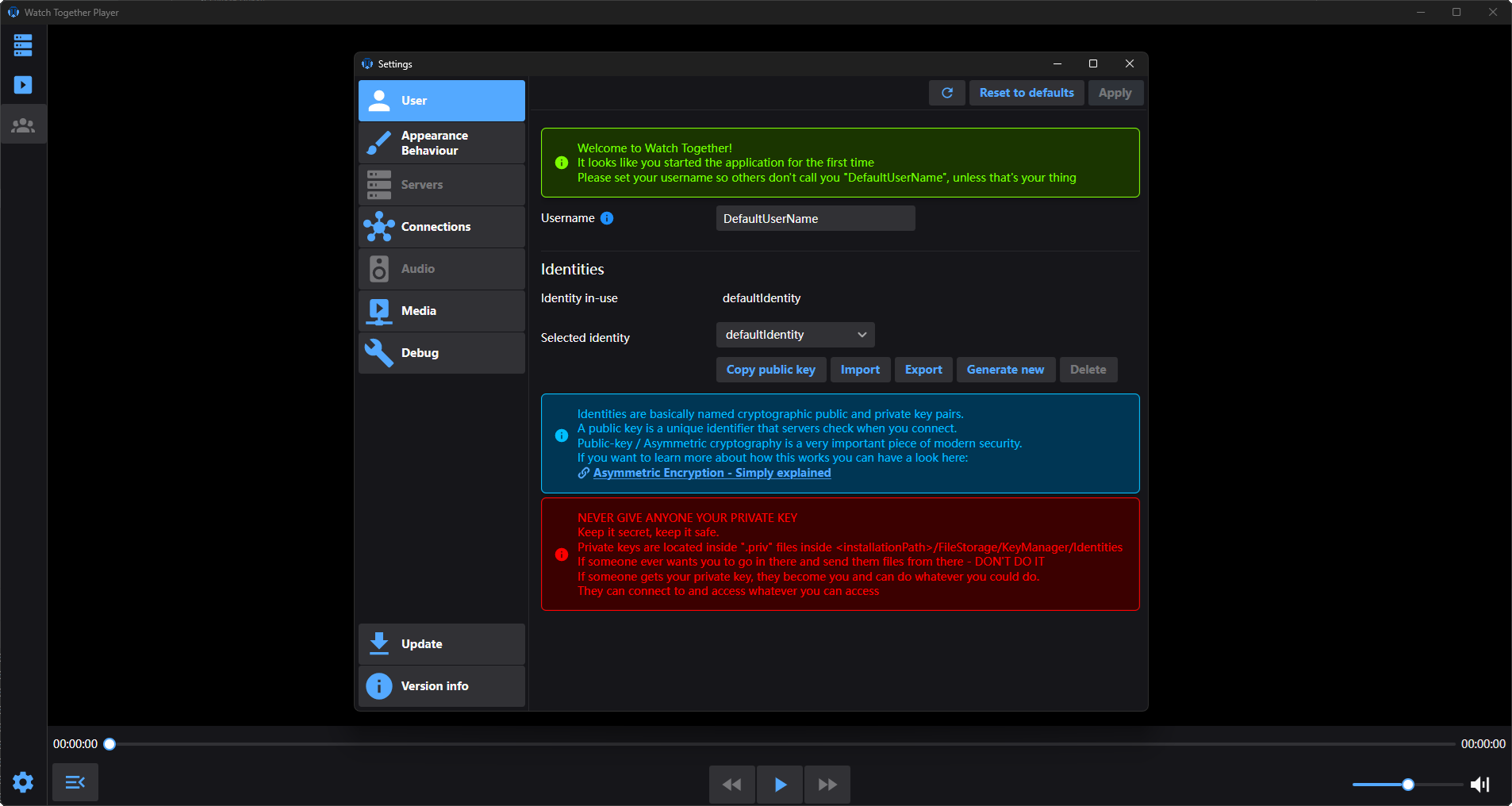Click the volume slider handle
Image resolution: width=1512 pixels, height=806 pixels.
(1408, 785)
